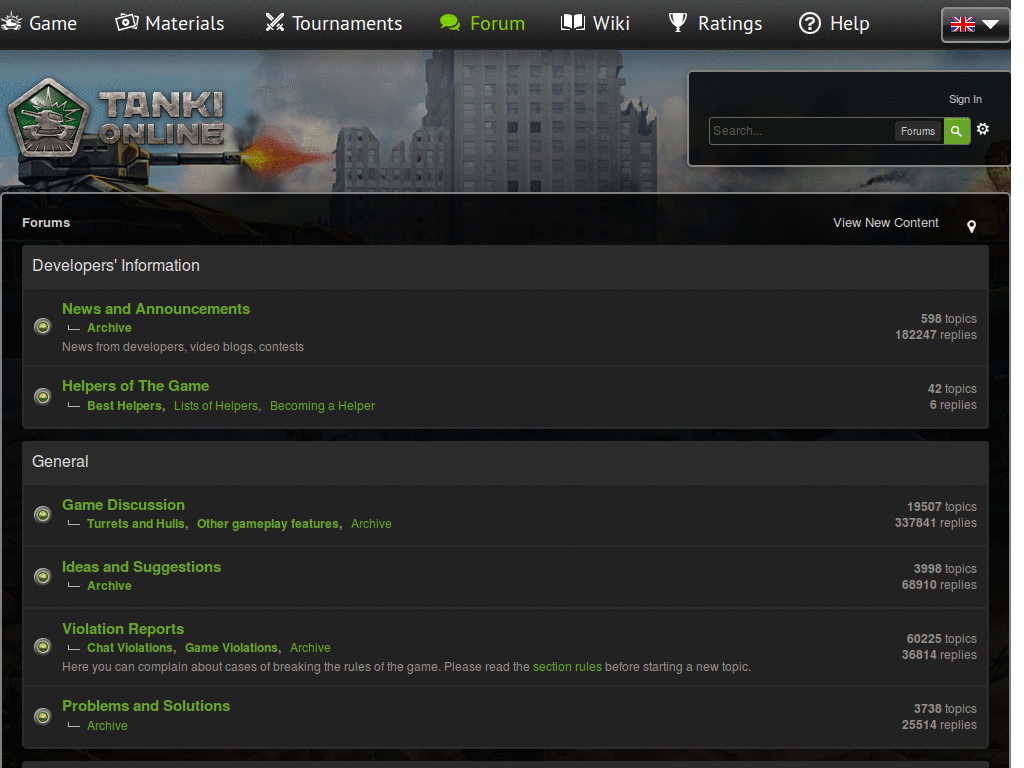Screen dimensions: 1024x768
Task: Open the Helpers of The Game forum
Action: [135, 386]
